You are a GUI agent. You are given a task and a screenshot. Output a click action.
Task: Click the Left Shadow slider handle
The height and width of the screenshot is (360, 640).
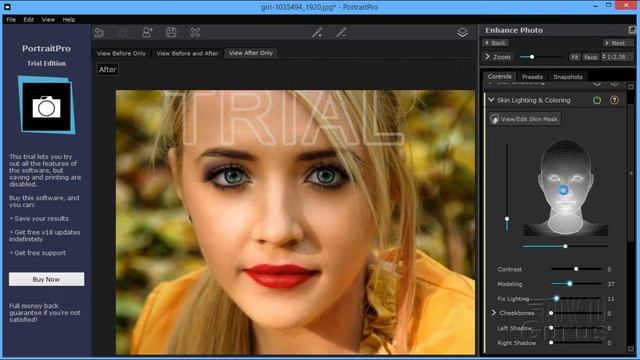pos(551,328)
